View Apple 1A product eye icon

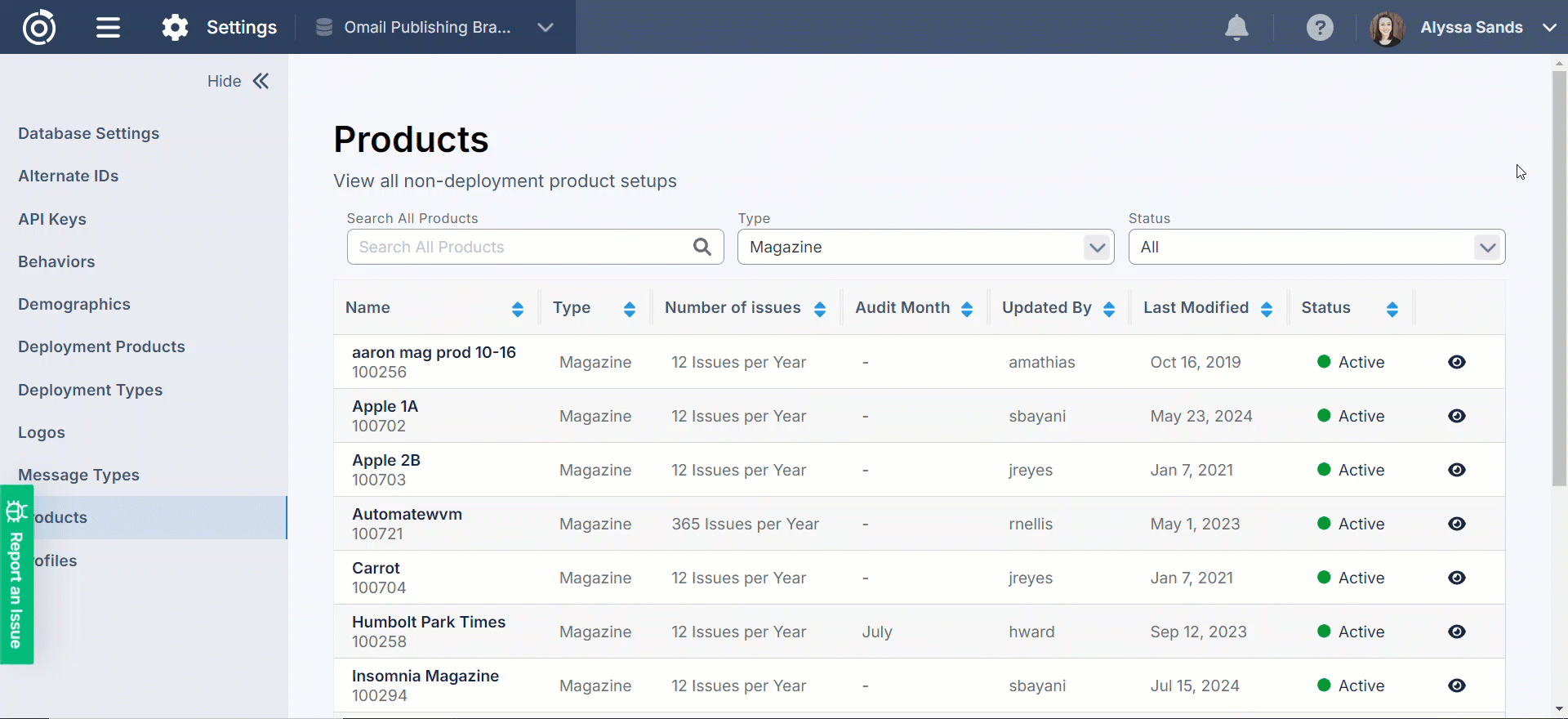click(x=1456, y=416)
